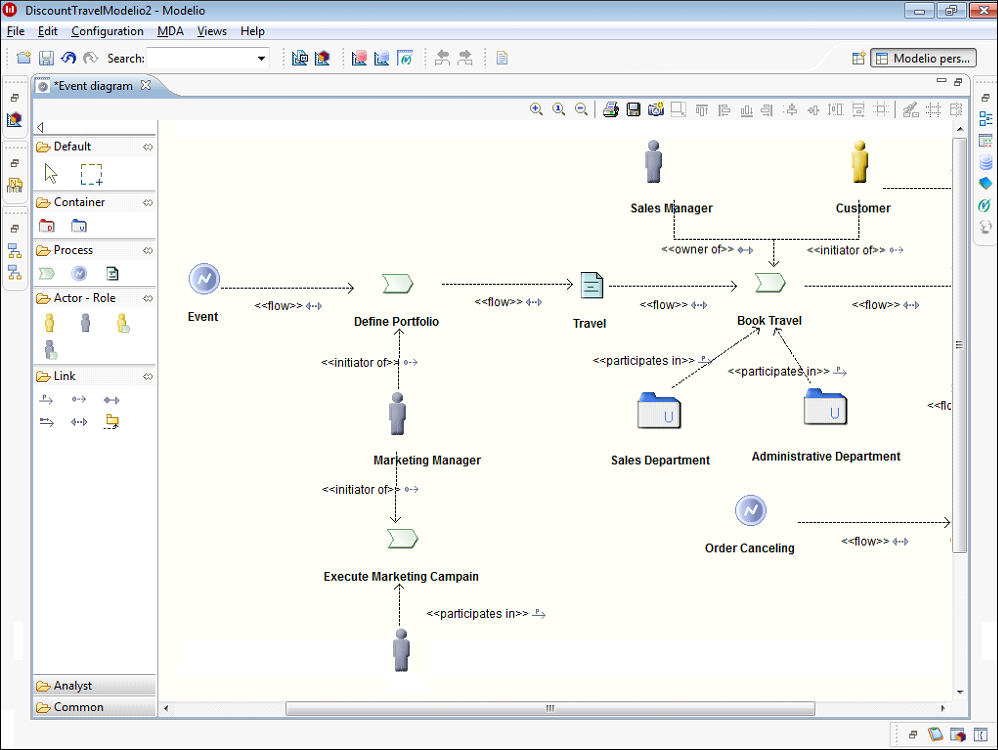Pick the event circle tool in Process palette
The height and width of the screenshot is (750, 998).
pyautogui.click(x=79, y=273)
